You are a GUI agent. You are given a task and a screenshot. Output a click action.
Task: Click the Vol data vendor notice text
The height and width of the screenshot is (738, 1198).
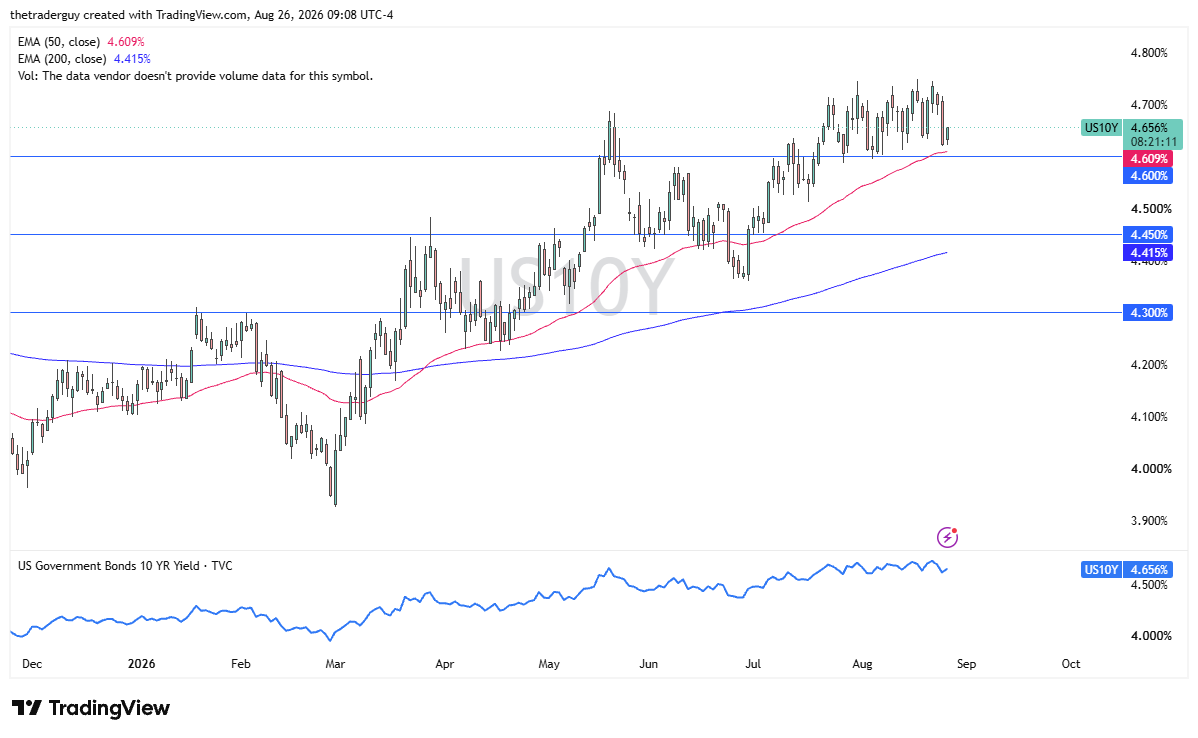click(196, 76)
